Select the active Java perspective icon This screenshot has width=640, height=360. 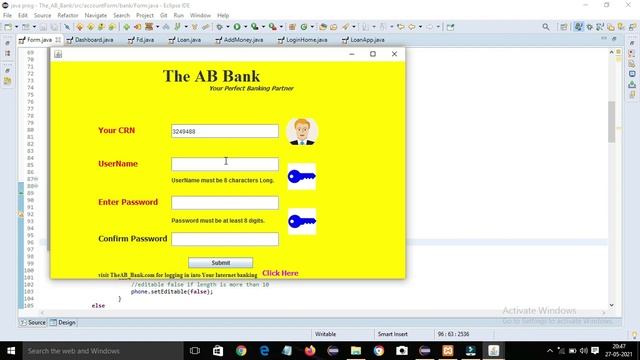click(578, 27)
